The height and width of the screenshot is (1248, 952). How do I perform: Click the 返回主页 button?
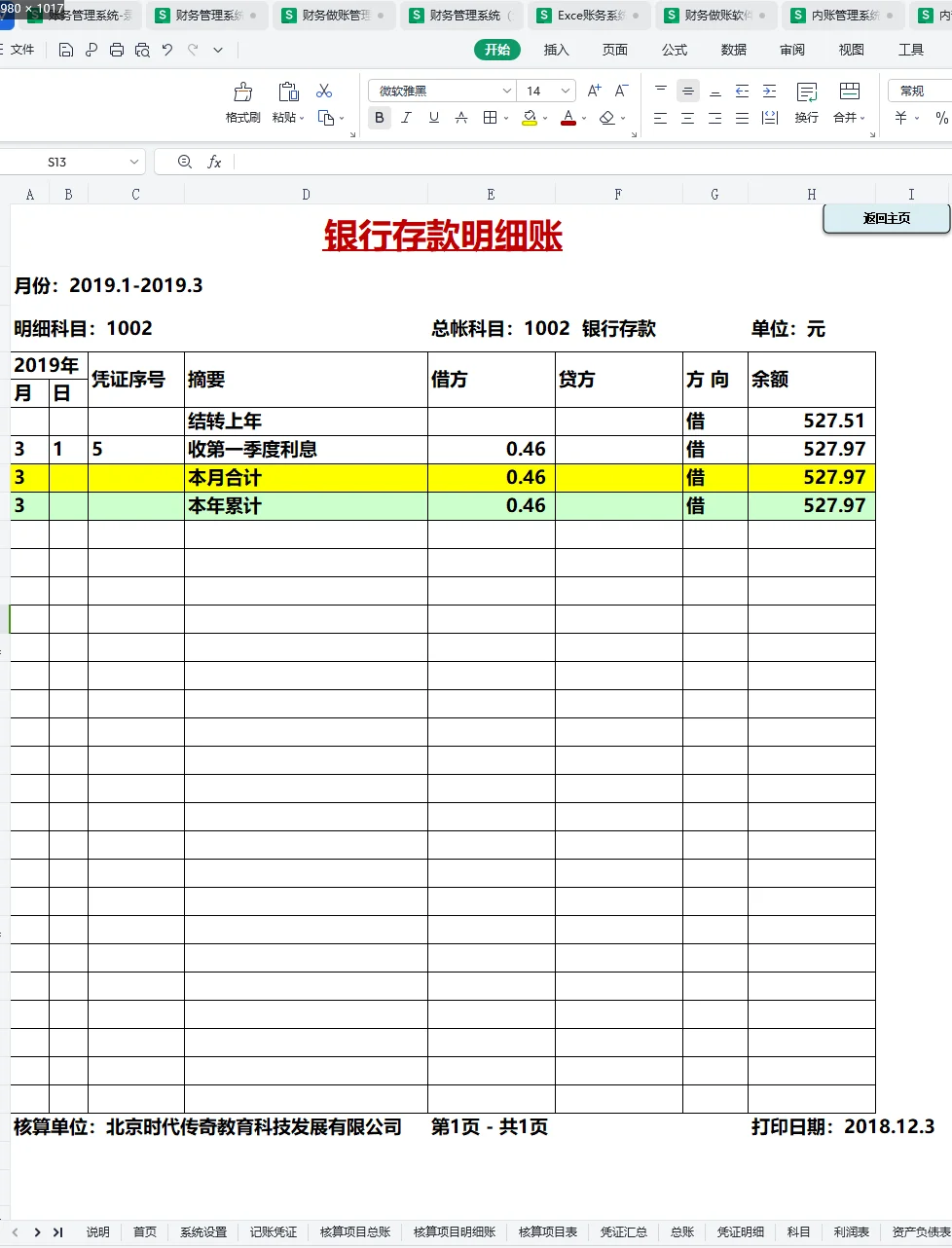click(884, 219)
